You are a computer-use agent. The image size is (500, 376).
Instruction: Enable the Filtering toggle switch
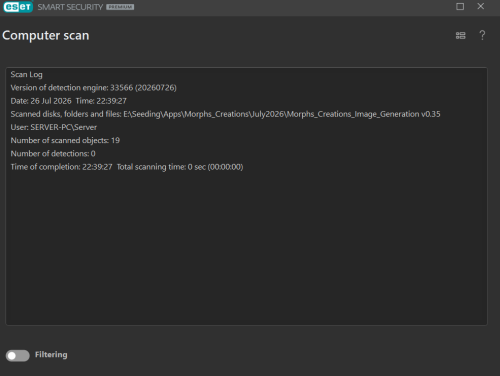pyautogui.click(x=18, y=356)
